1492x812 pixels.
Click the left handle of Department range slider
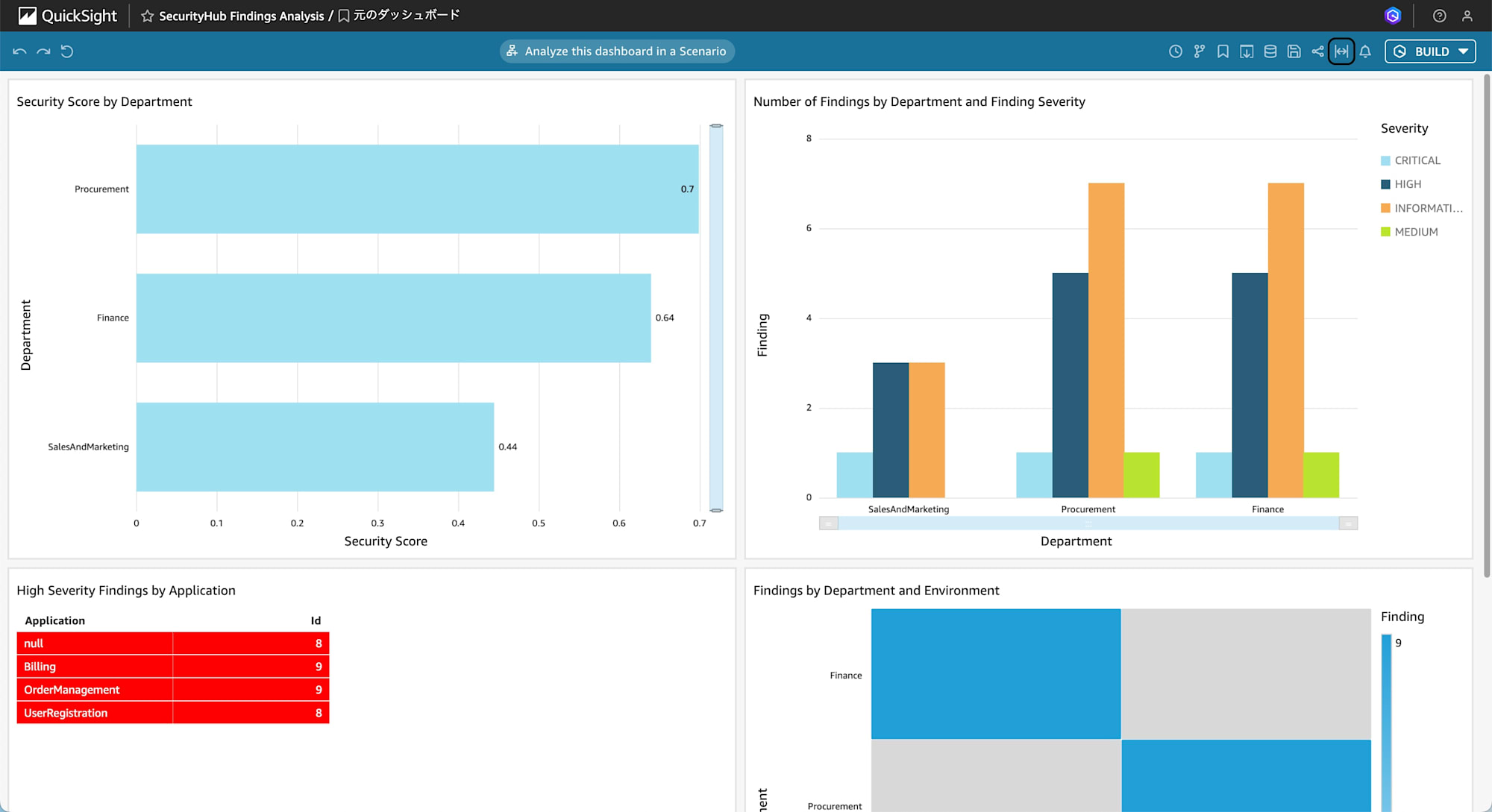(828, 523)
